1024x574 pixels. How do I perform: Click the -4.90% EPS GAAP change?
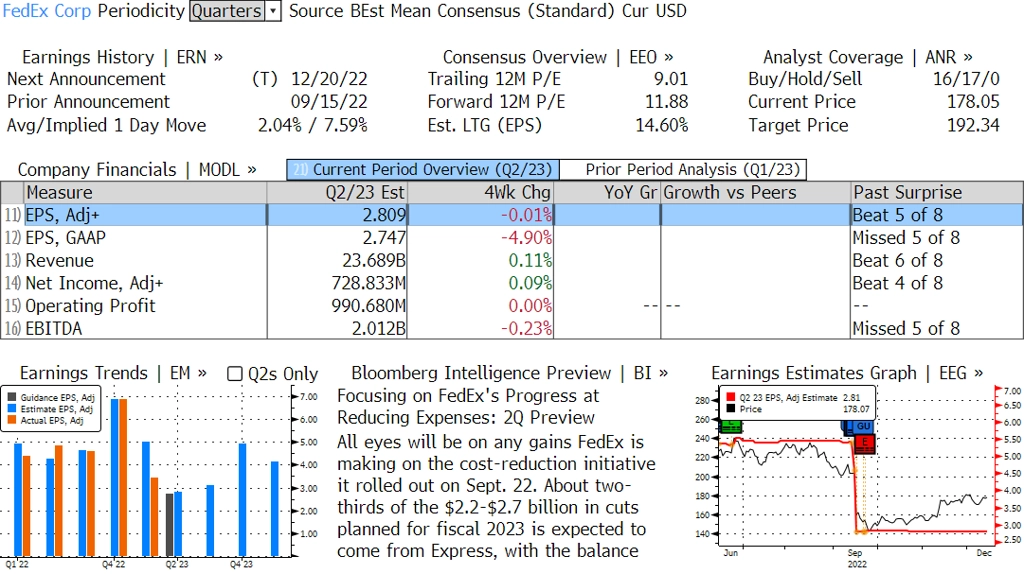[526, 238]
